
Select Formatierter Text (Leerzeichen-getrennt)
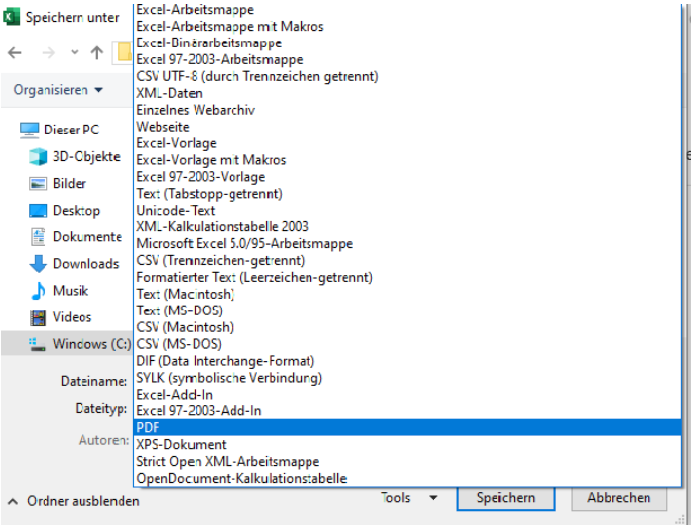click(x=407, y=277)
